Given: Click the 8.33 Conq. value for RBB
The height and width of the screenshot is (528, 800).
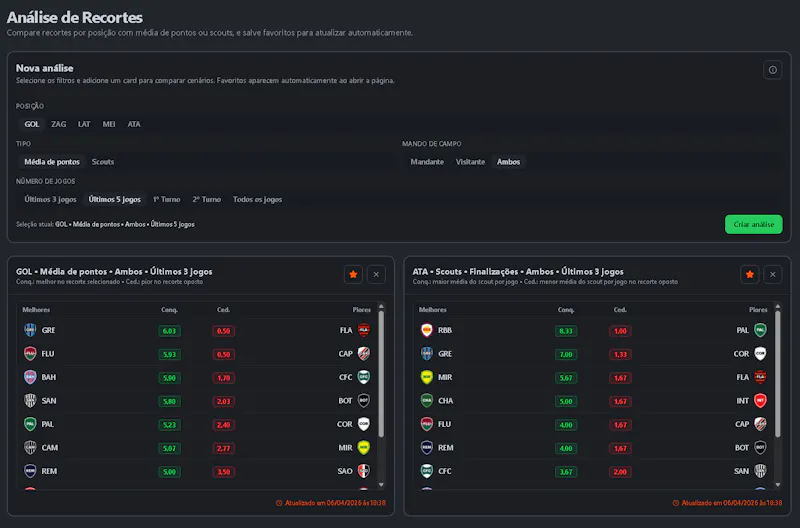Looking at the screenshot, I should (565, 331).
